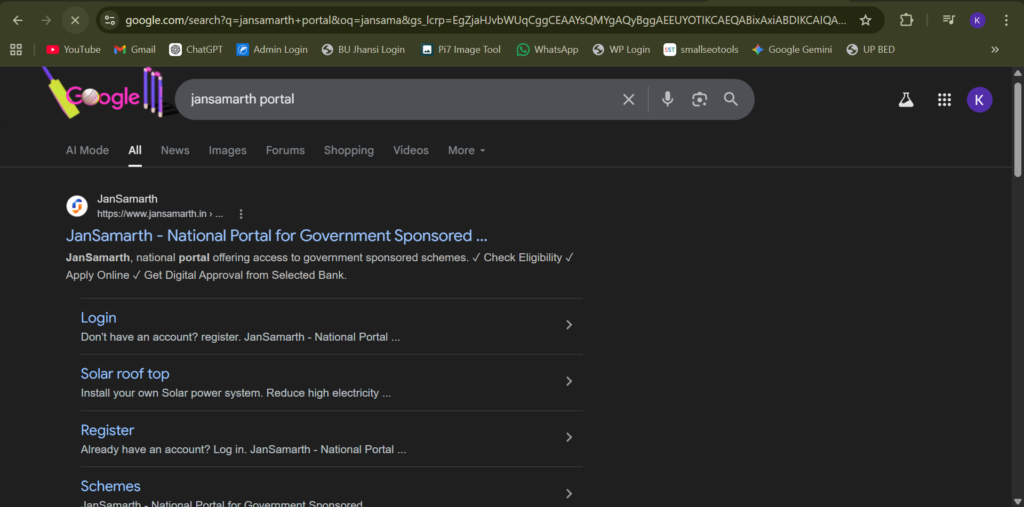
Task: Go back to the previous page
Action: (18, 20)
